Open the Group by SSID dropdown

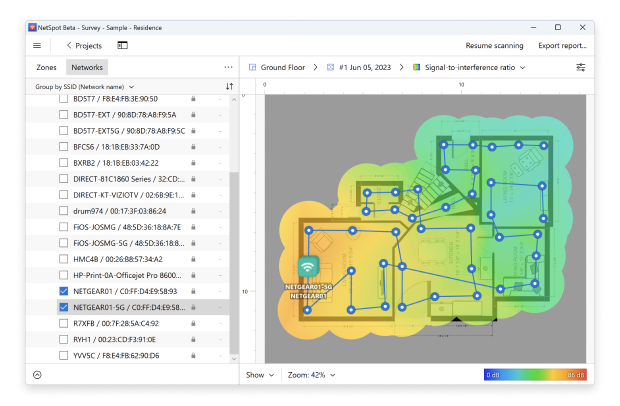tap(84, 87)
